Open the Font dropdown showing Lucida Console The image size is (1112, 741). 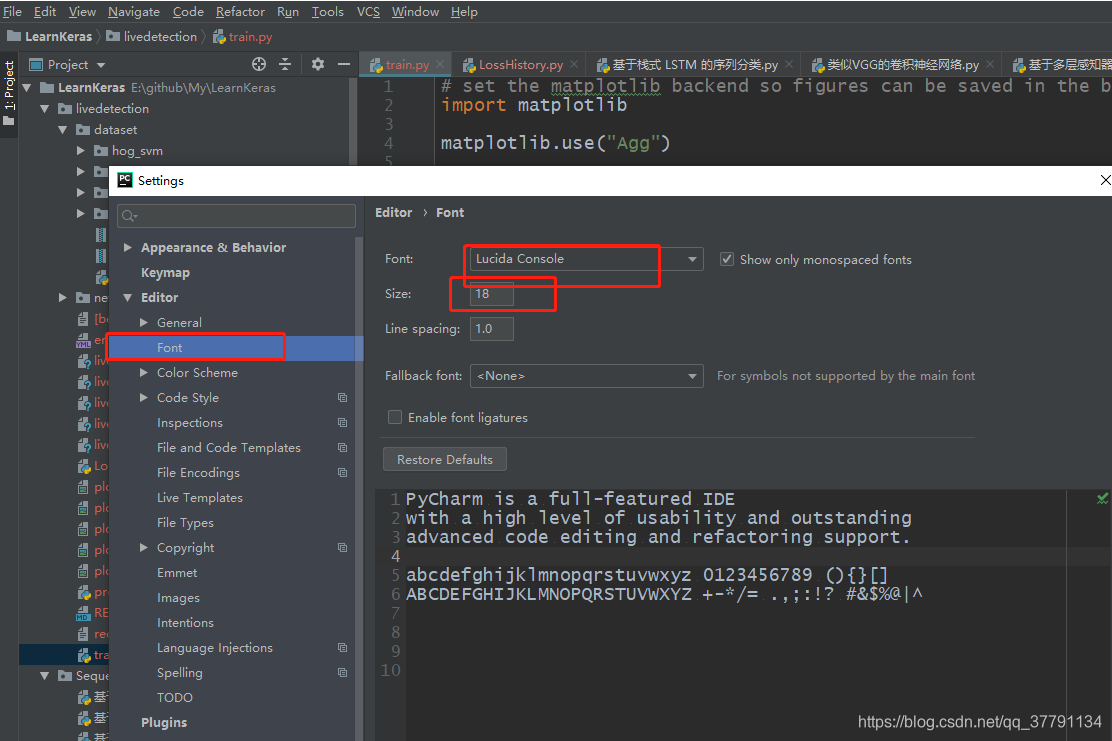pyautogui.click(x=586, y=259)
